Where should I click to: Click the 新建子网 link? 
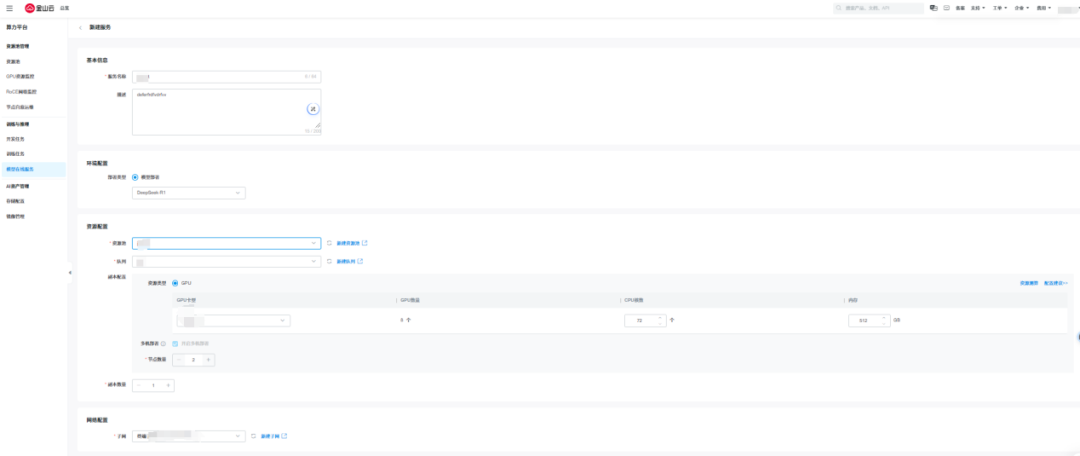click(x=273, y=436)
